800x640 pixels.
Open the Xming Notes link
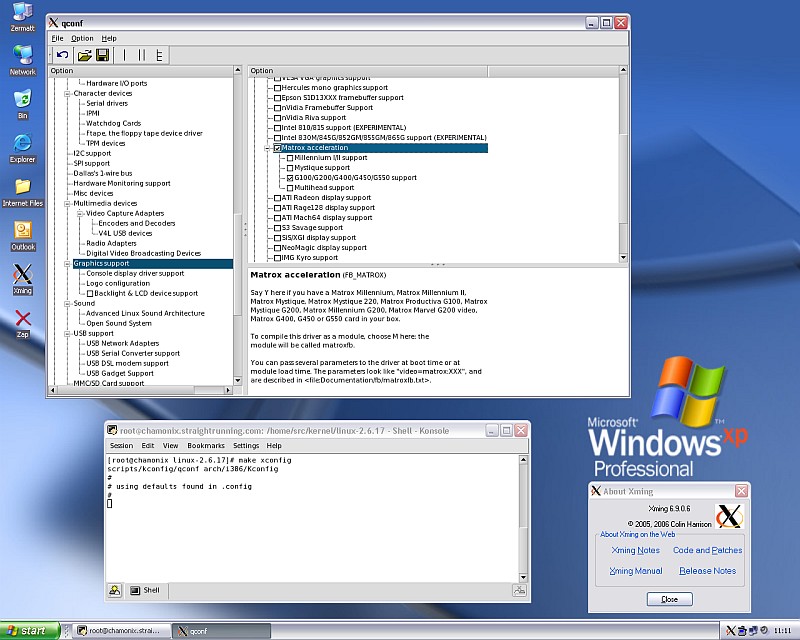pos(635,550)
